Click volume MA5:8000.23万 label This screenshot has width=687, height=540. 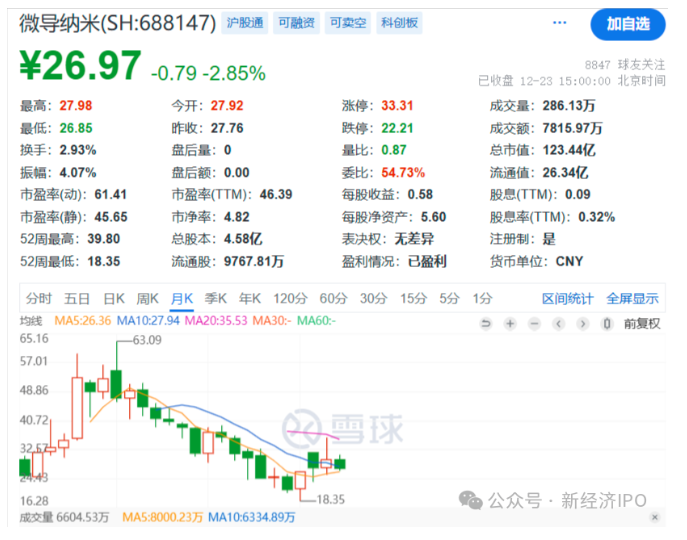coord(163,517)
